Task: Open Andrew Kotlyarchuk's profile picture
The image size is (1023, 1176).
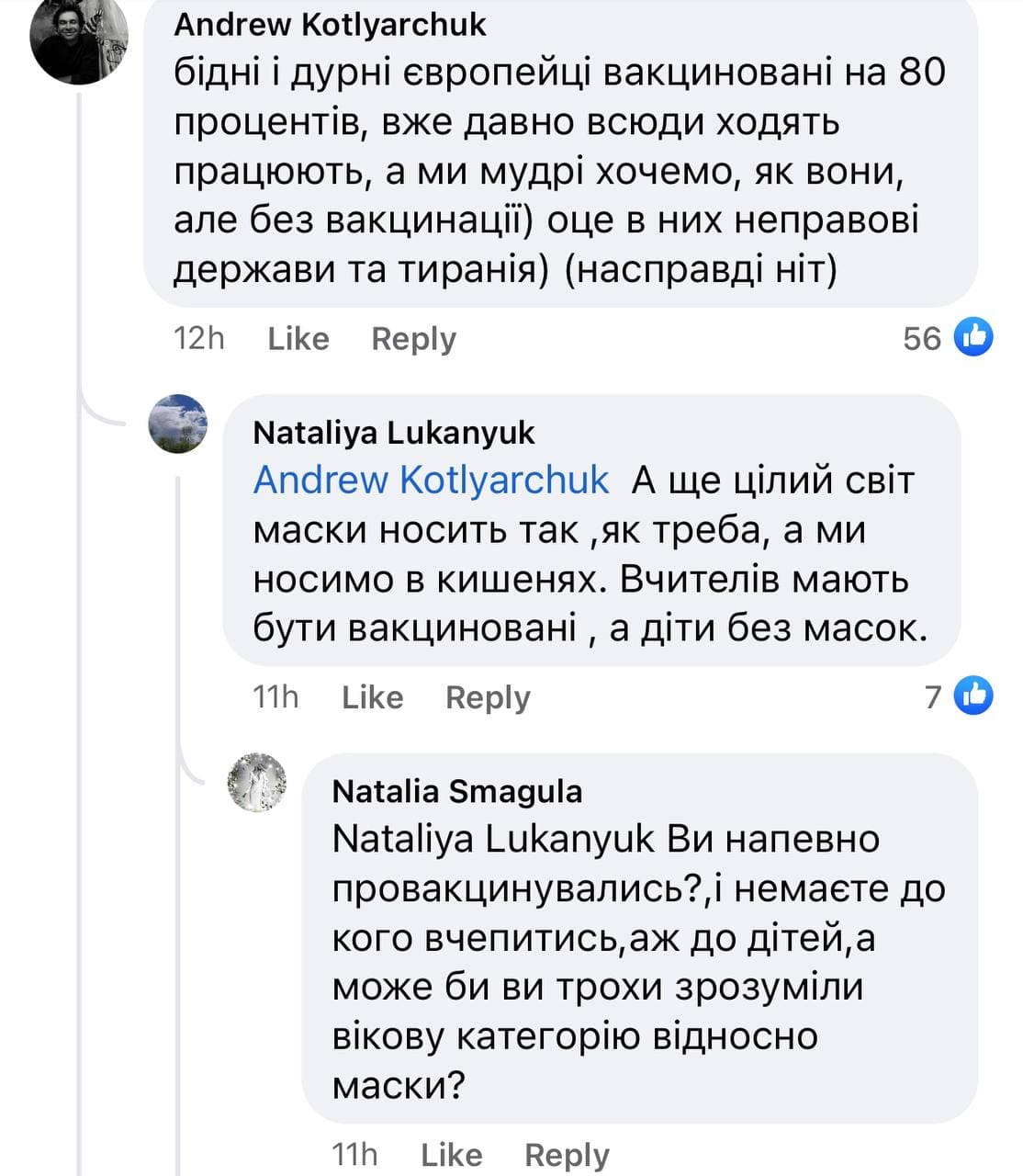Action: tap(79, 39)
